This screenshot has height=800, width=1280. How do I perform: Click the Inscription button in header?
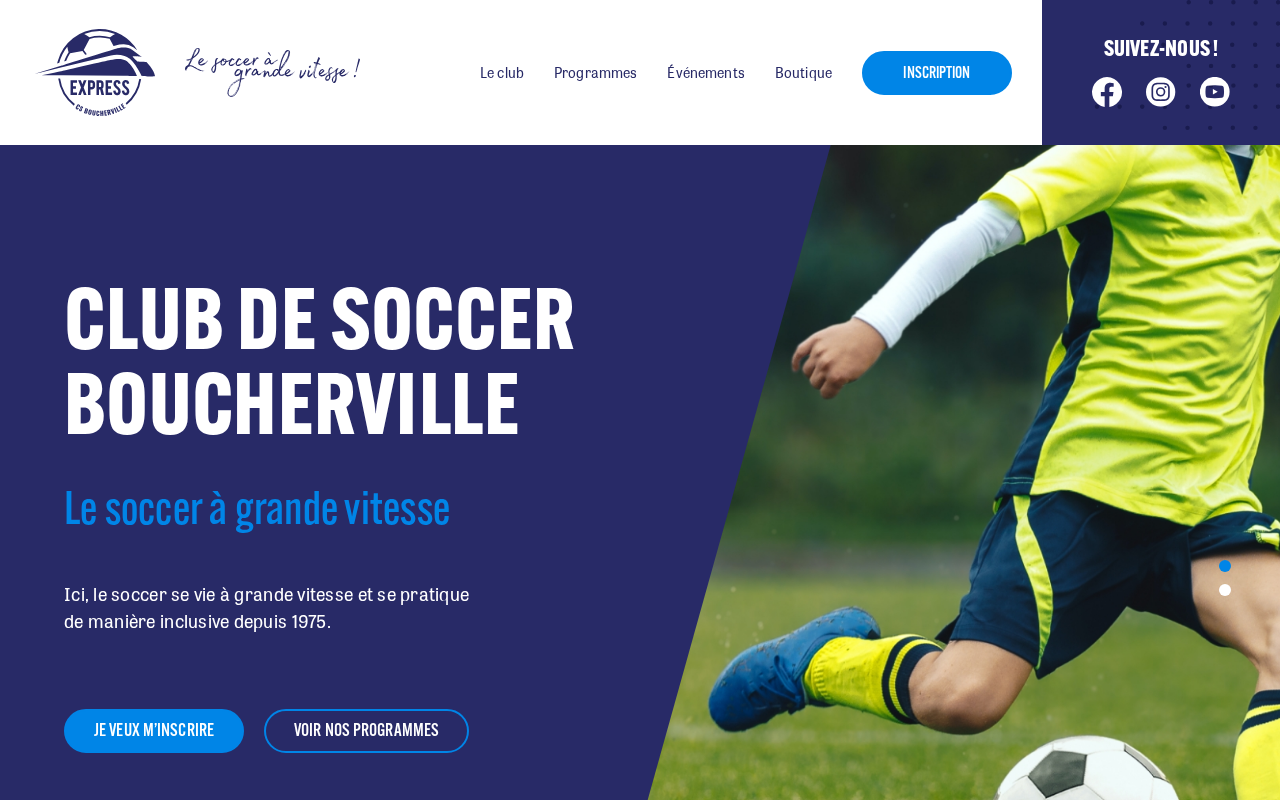937,73
